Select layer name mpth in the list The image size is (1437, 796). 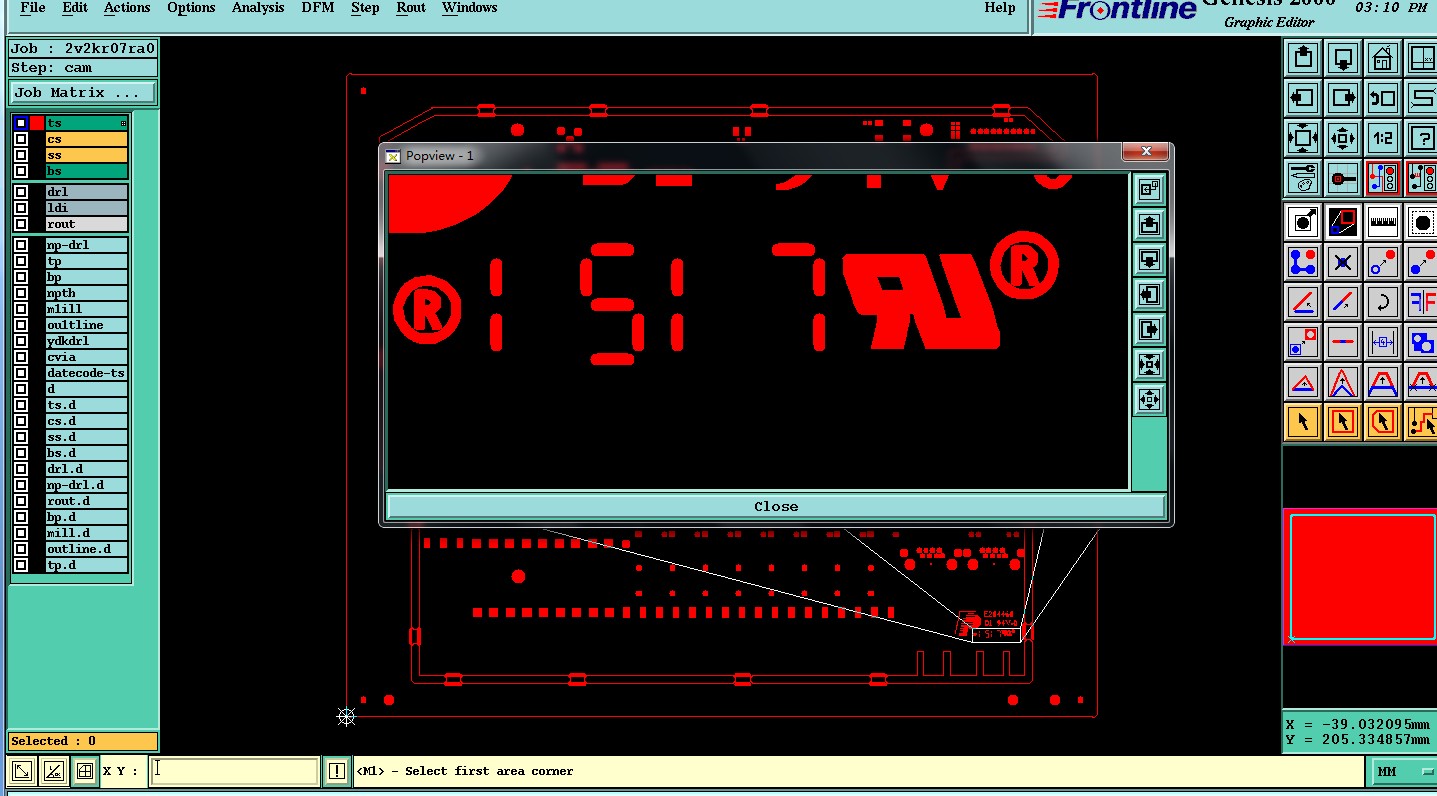coord(86,293)
